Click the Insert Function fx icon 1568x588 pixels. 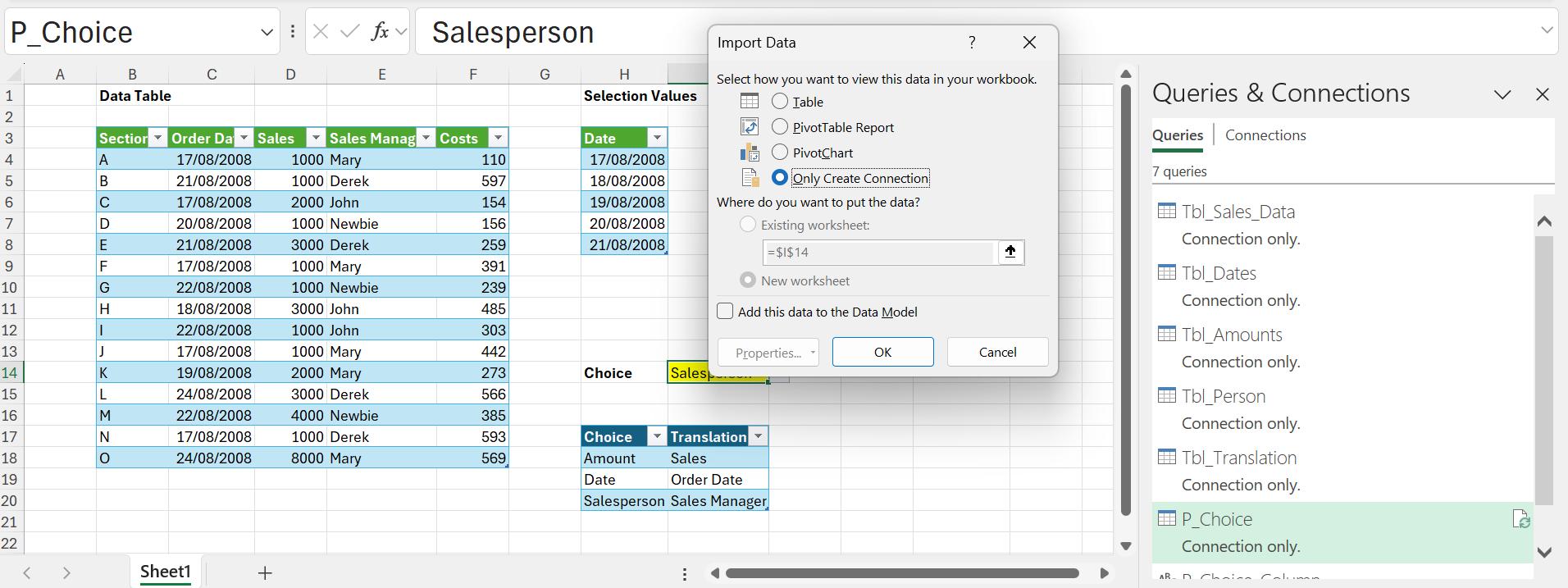[379, 32]
